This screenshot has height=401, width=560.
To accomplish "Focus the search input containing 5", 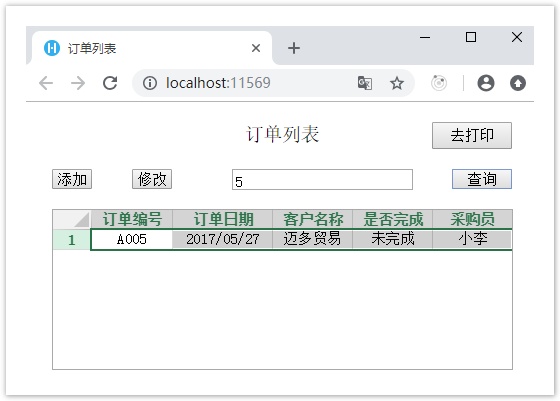I will pos(322,180).
